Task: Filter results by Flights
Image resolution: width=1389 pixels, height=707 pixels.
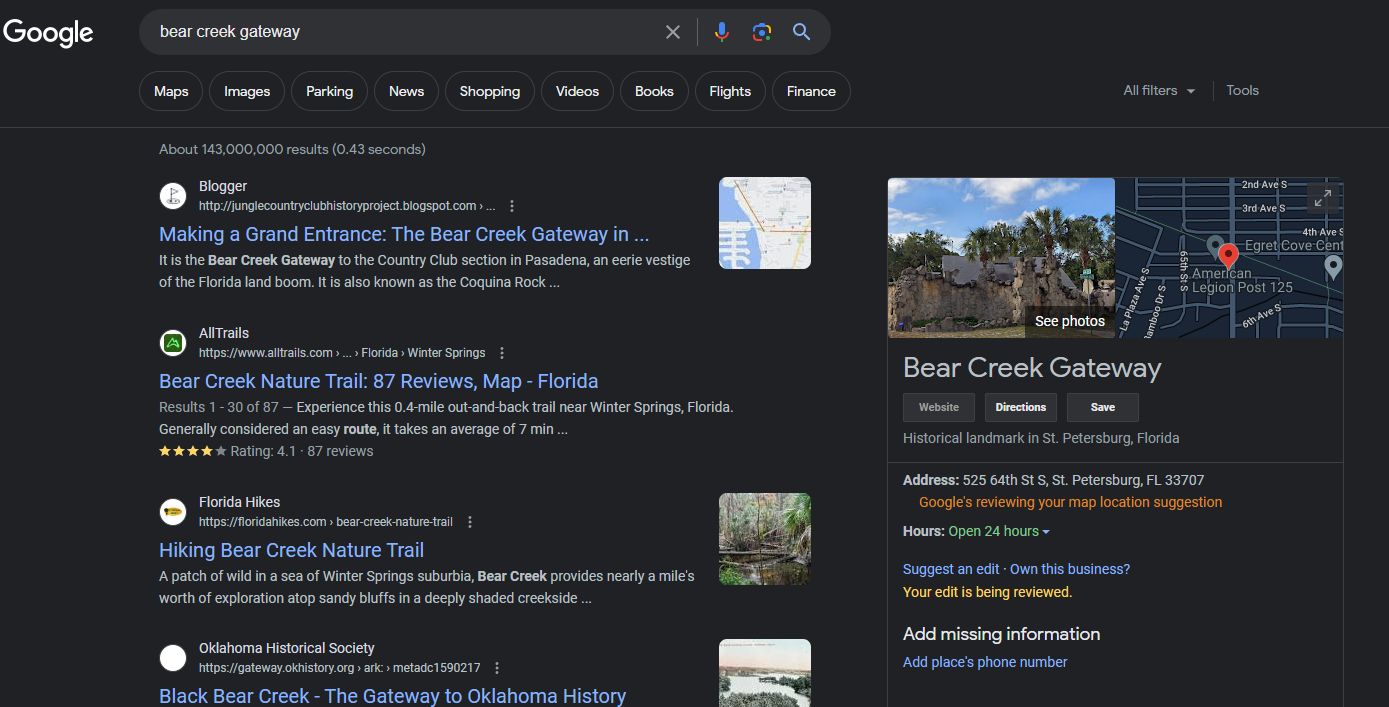Action: click(x=730, y=91)
